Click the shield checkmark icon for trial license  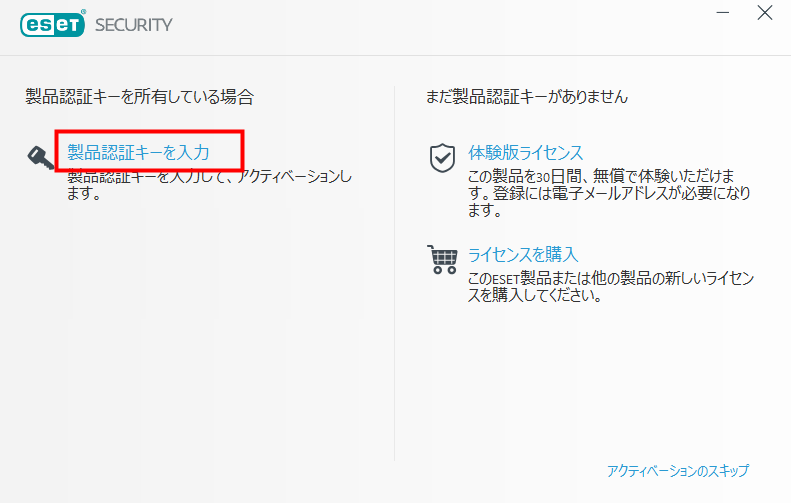tap(442, 157)
